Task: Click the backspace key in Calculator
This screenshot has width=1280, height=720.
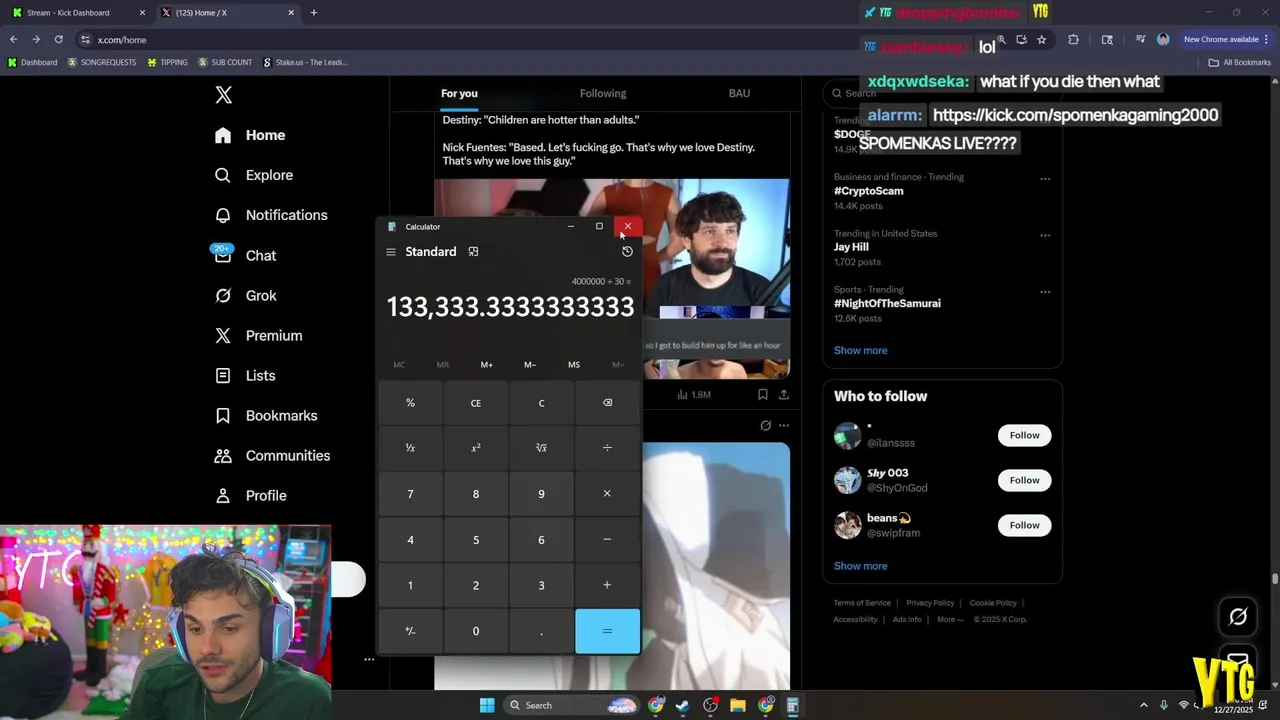Action: 607,403
